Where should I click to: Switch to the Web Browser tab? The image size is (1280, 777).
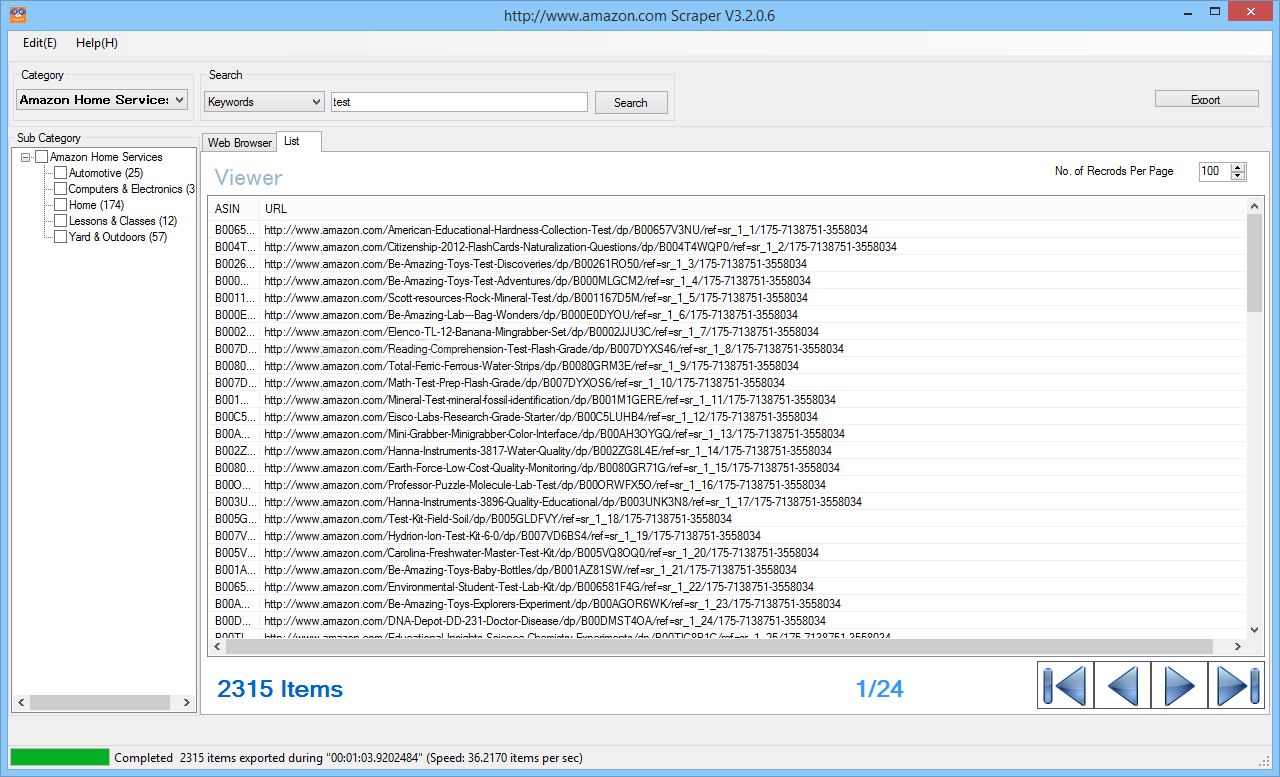[239, 143]
